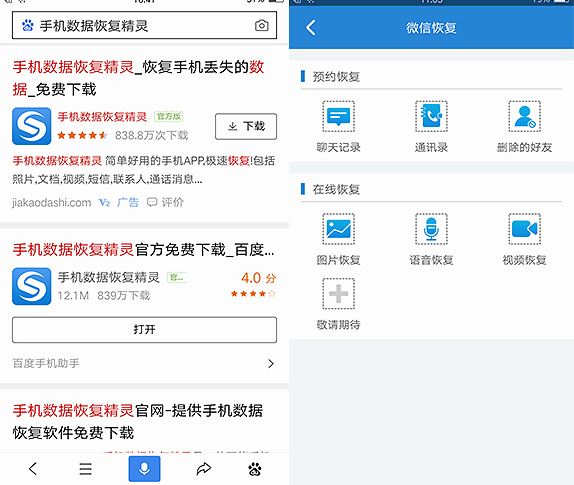Tap the browser back arrow in bottom bar
The height and width of the screenshot is (485, 574).
33,469
